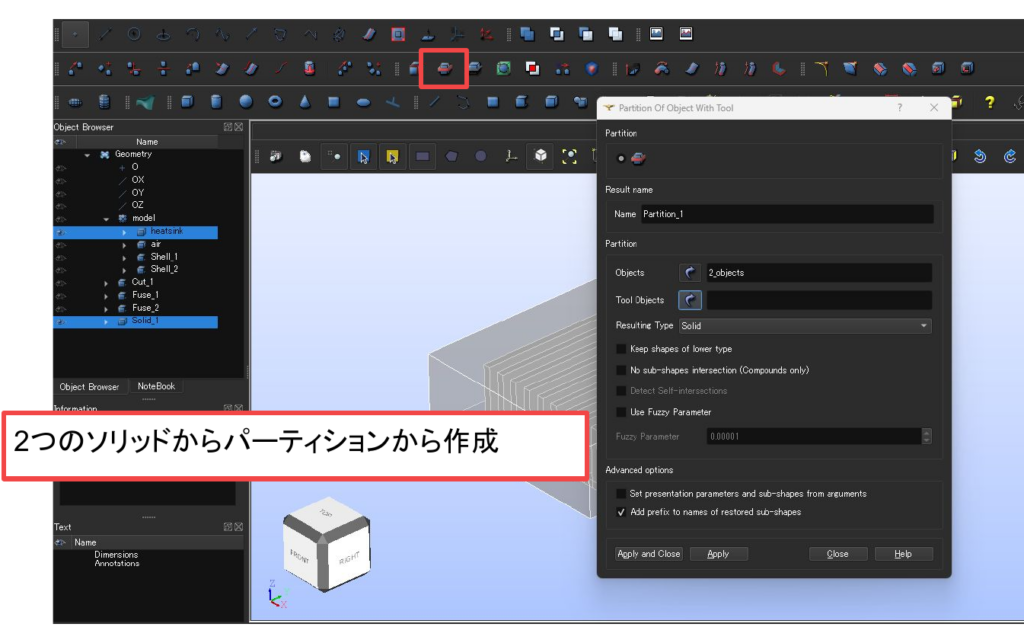Click the Fit All icon in viewer toolbar

570,156
